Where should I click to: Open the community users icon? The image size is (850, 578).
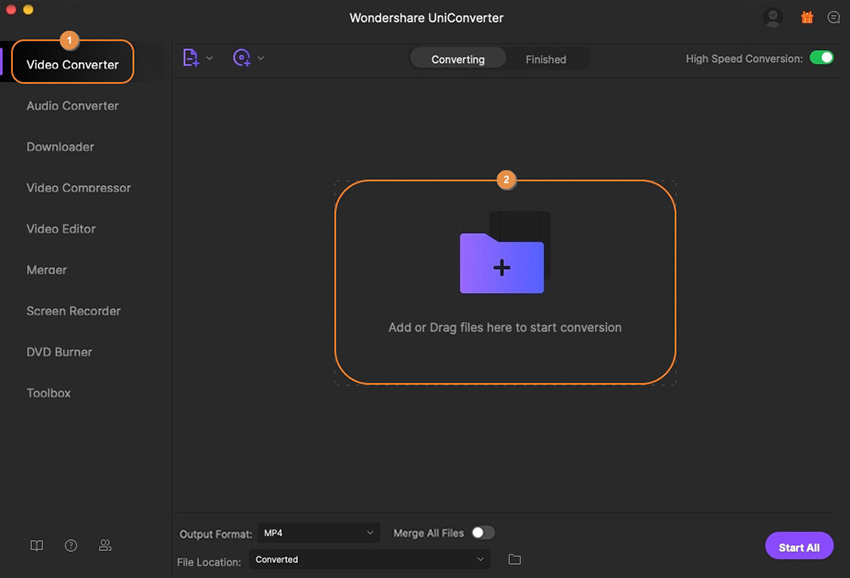[105, 546]
